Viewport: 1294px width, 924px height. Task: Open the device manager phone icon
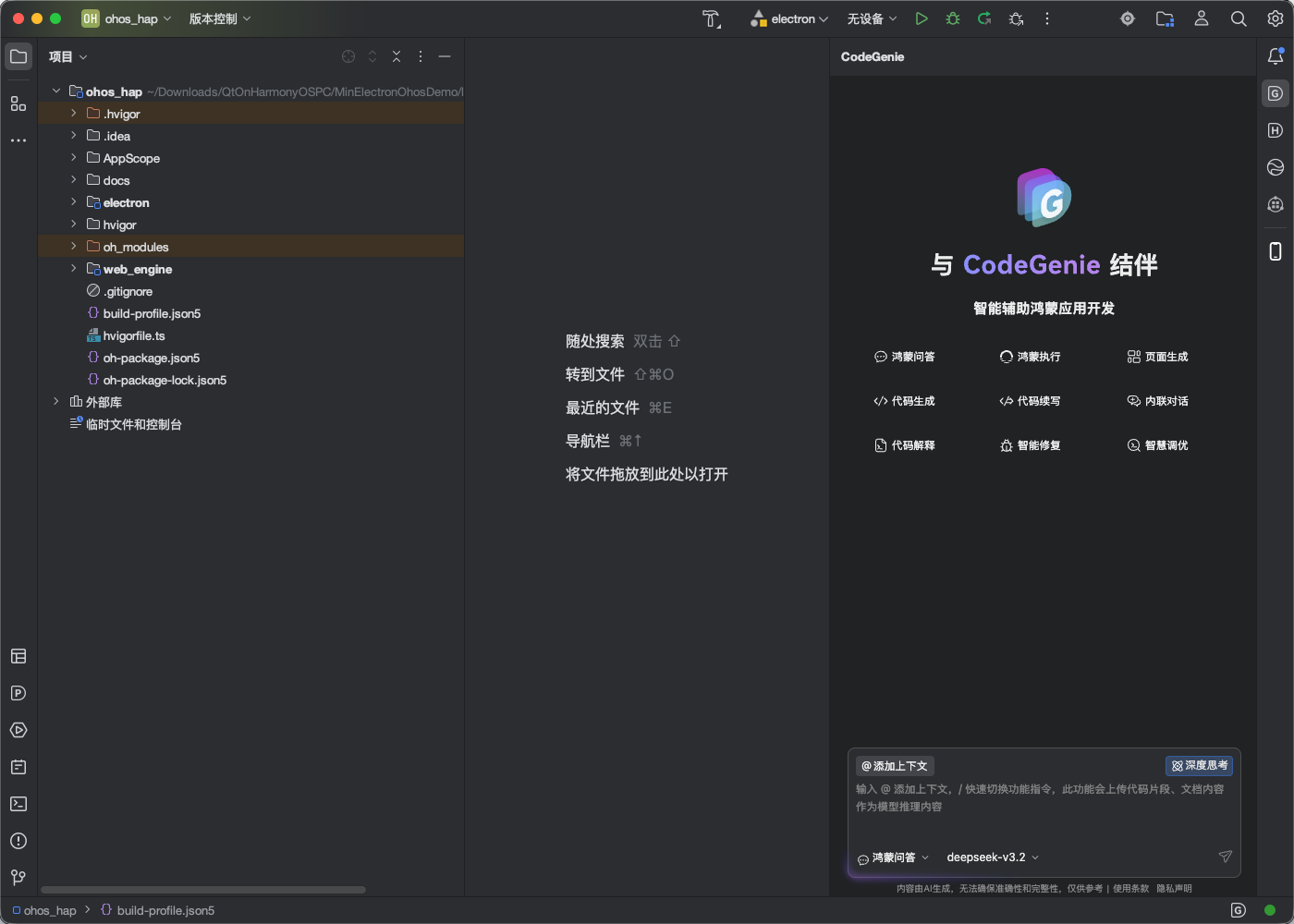click(x=1276, y=251)
